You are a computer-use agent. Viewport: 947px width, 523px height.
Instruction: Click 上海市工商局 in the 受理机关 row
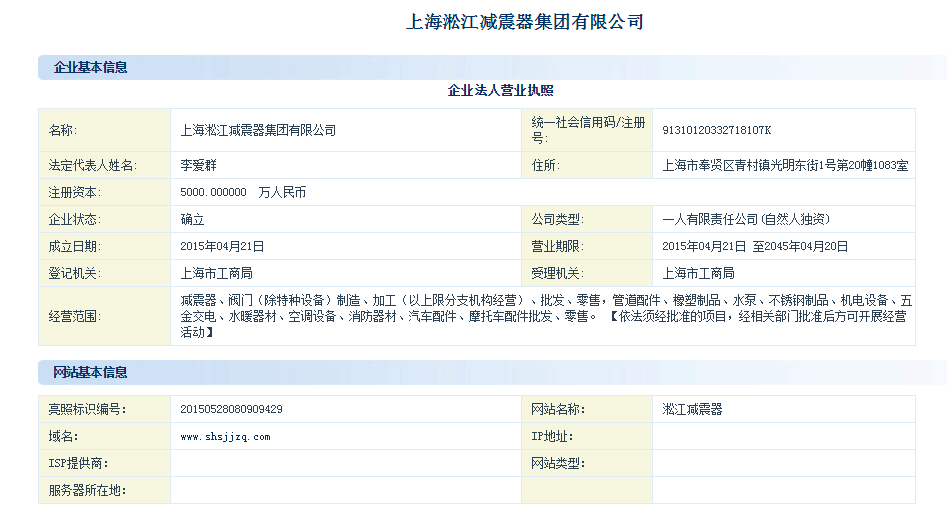click(698, 273)
